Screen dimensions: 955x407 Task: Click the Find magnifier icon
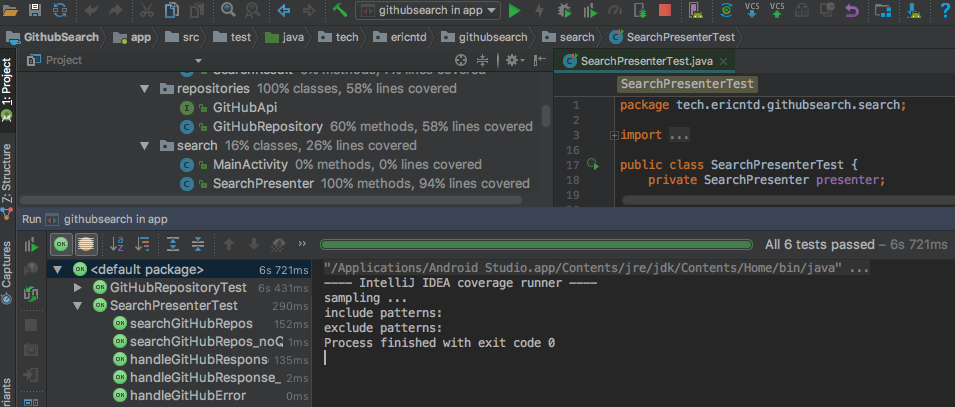click(228, 10)
